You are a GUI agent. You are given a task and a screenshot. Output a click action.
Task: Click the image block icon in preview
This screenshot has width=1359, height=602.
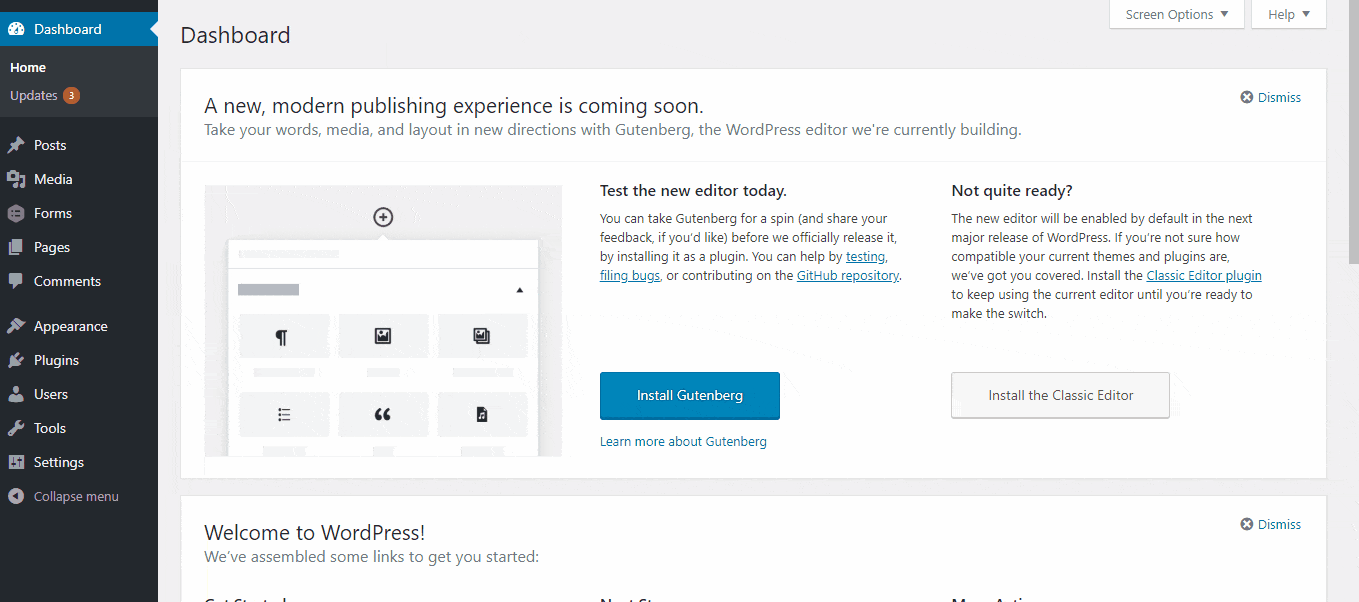tap(383, 337)
